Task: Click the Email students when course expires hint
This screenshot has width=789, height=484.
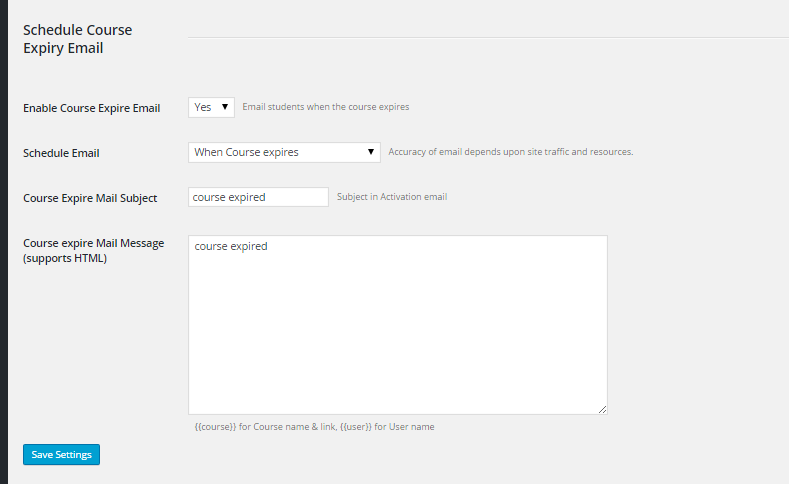Action: tap(326, 107)
